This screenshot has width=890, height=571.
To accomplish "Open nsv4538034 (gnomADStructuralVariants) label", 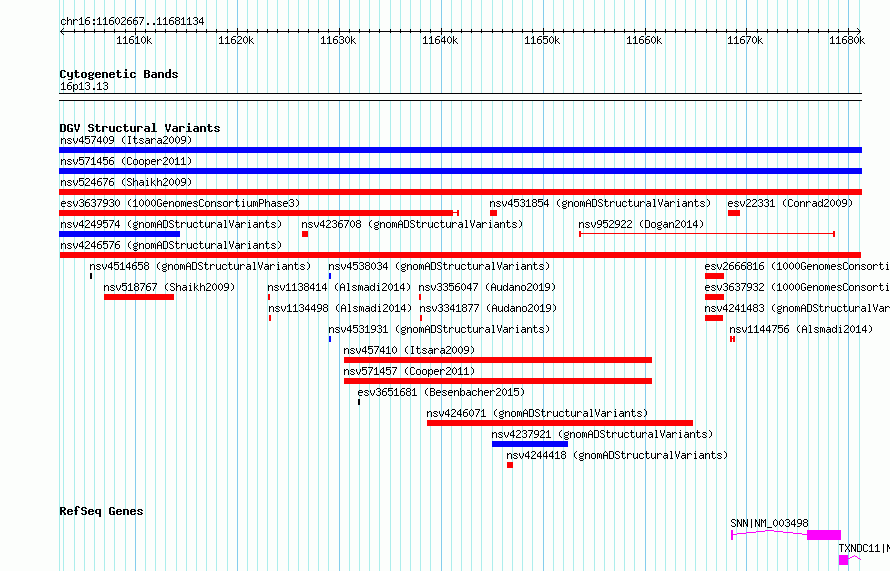I will (439, 266).
